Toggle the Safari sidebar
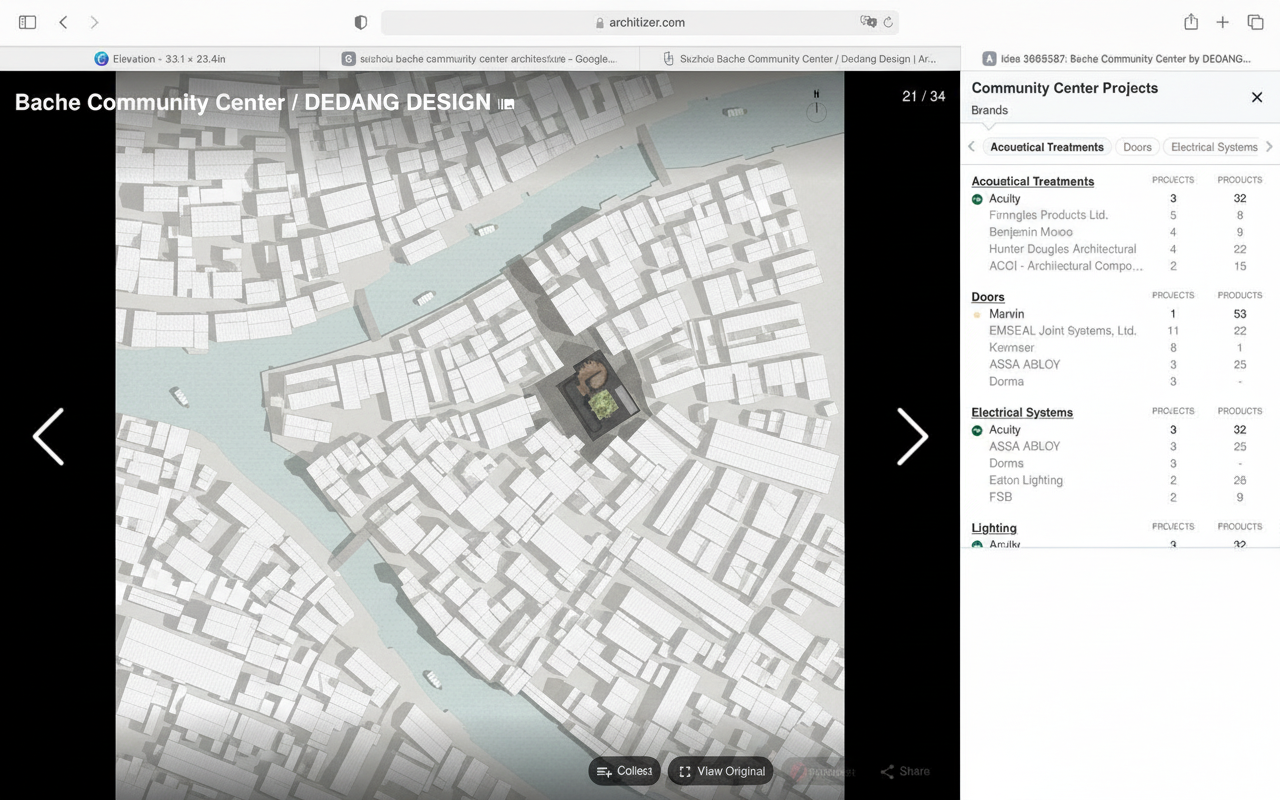This screenshot has height=800, width=1280. 27,22
